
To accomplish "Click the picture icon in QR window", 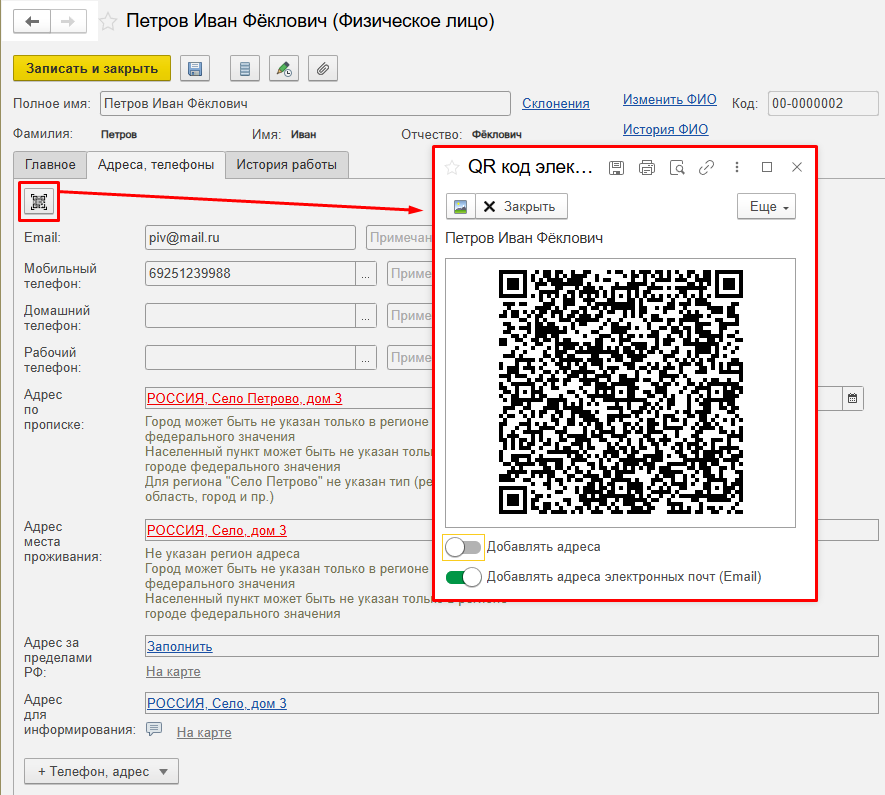I will pos(461,207).
